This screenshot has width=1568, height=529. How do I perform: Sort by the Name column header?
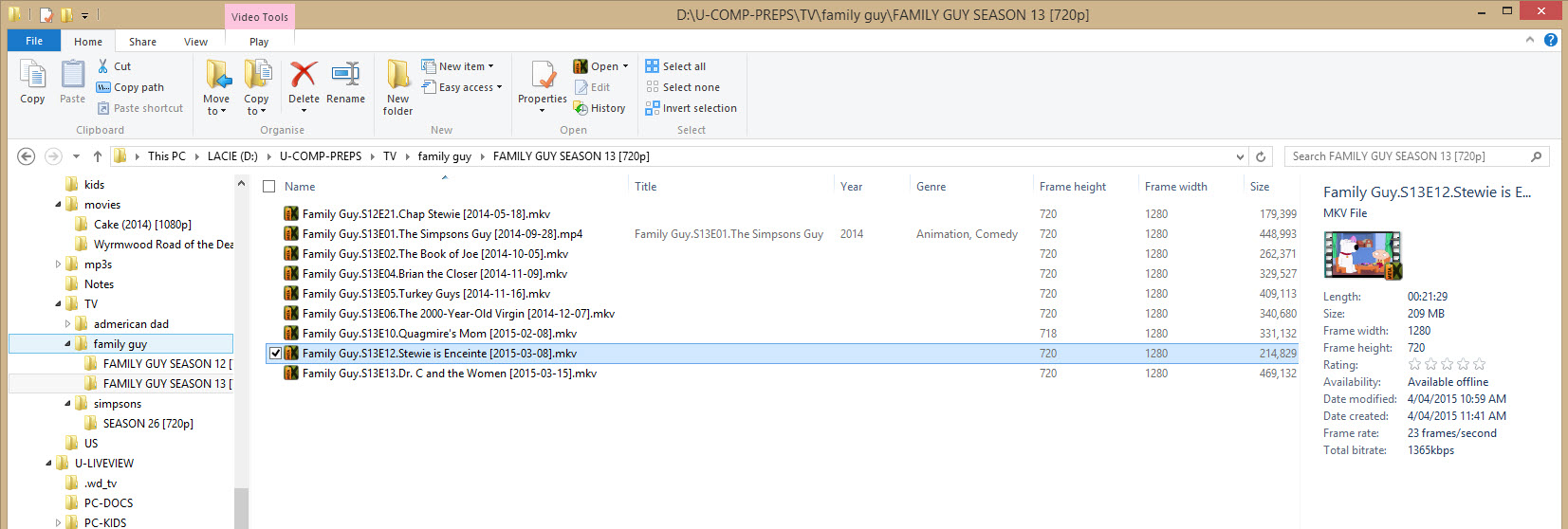pyautogui.click(x=300, y=187)
